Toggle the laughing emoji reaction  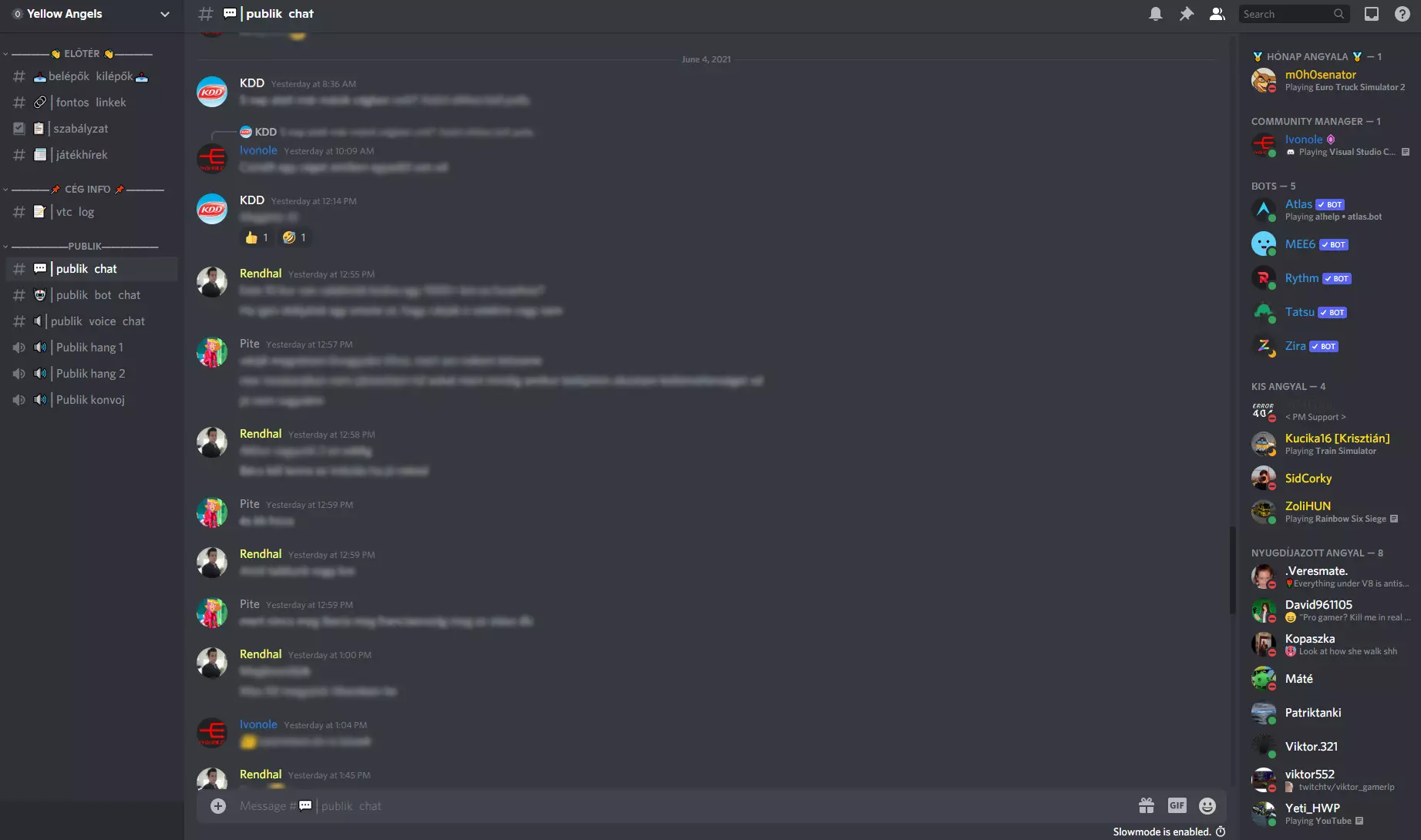click(x=294, y=237)
